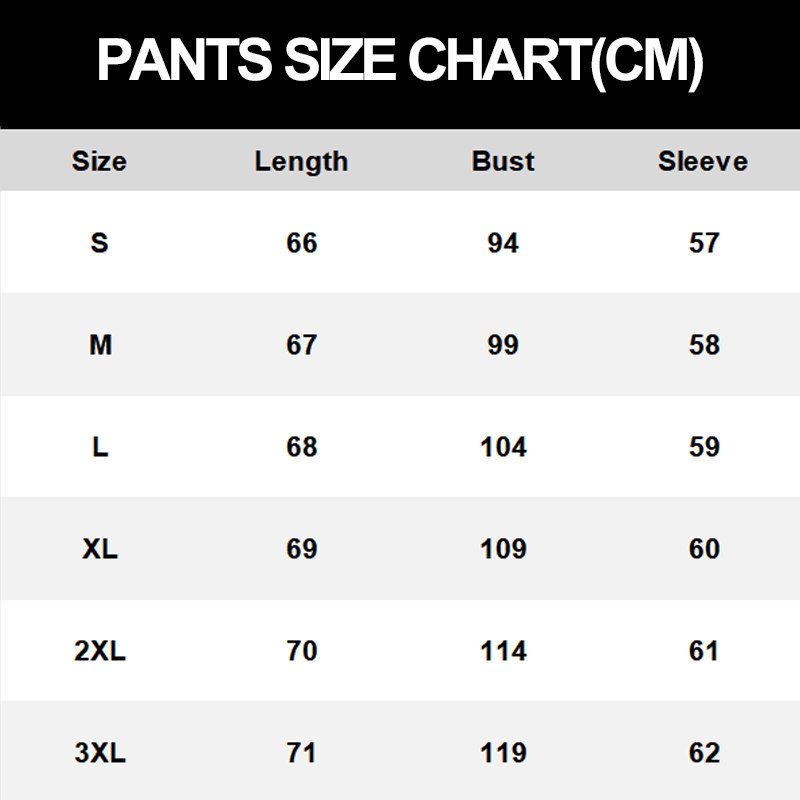The image size is (800, 800).
Task: Click the Sleeve column header
Action: [703, 161]
